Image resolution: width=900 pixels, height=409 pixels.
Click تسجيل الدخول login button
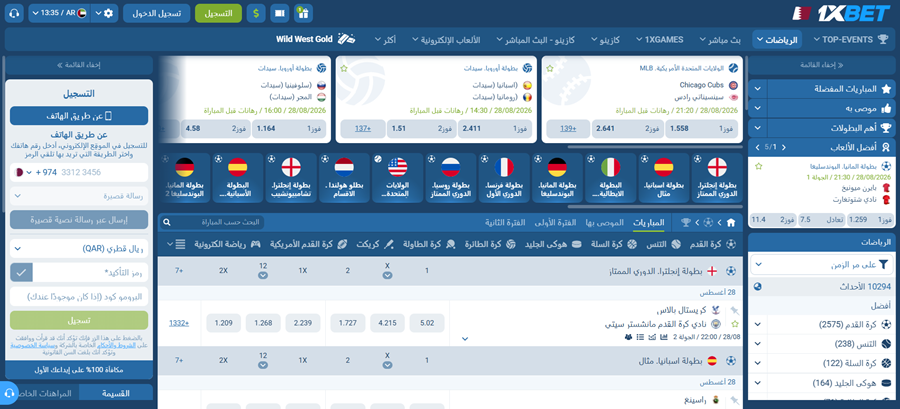click(x=157, y=13)
